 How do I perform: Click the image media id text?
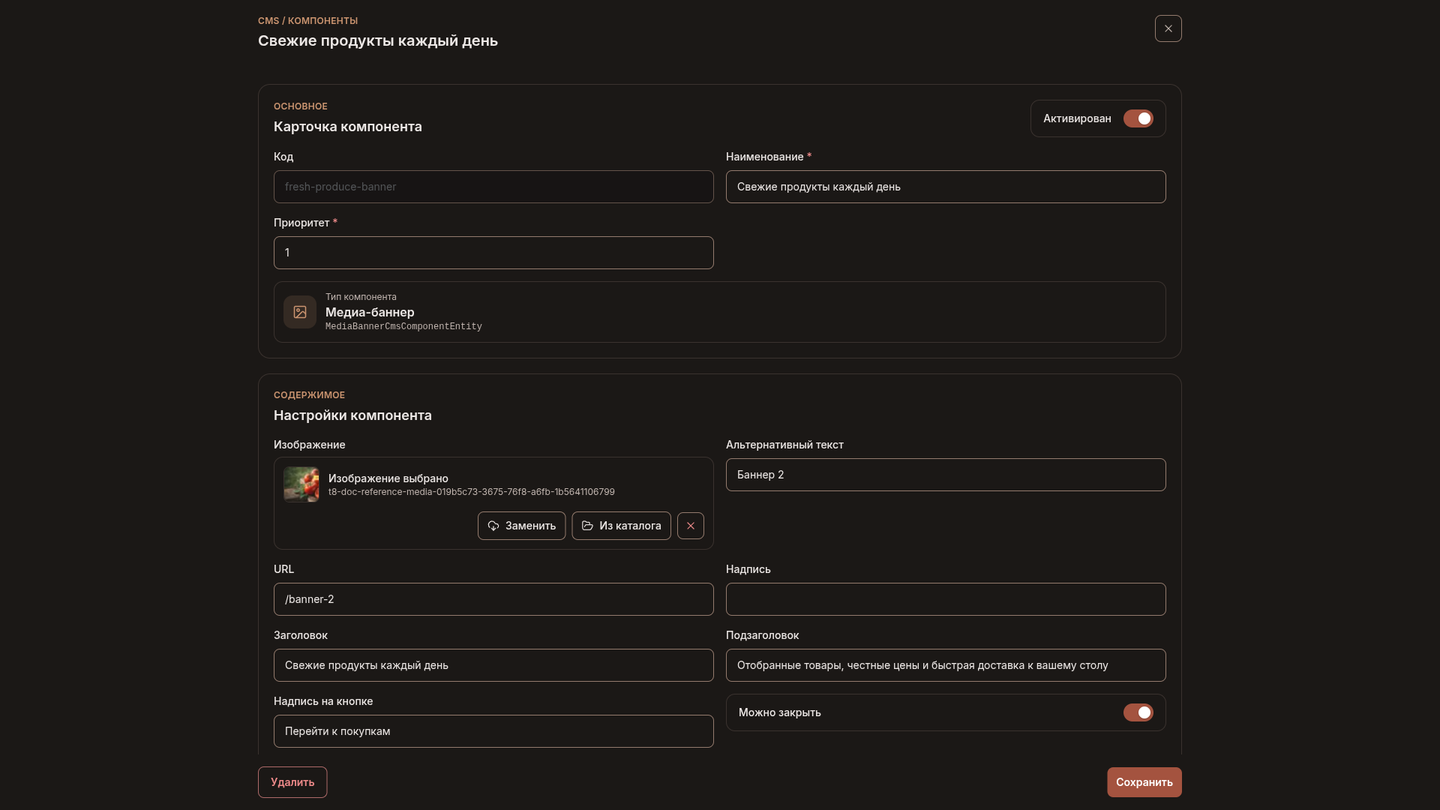coord(471,492)
